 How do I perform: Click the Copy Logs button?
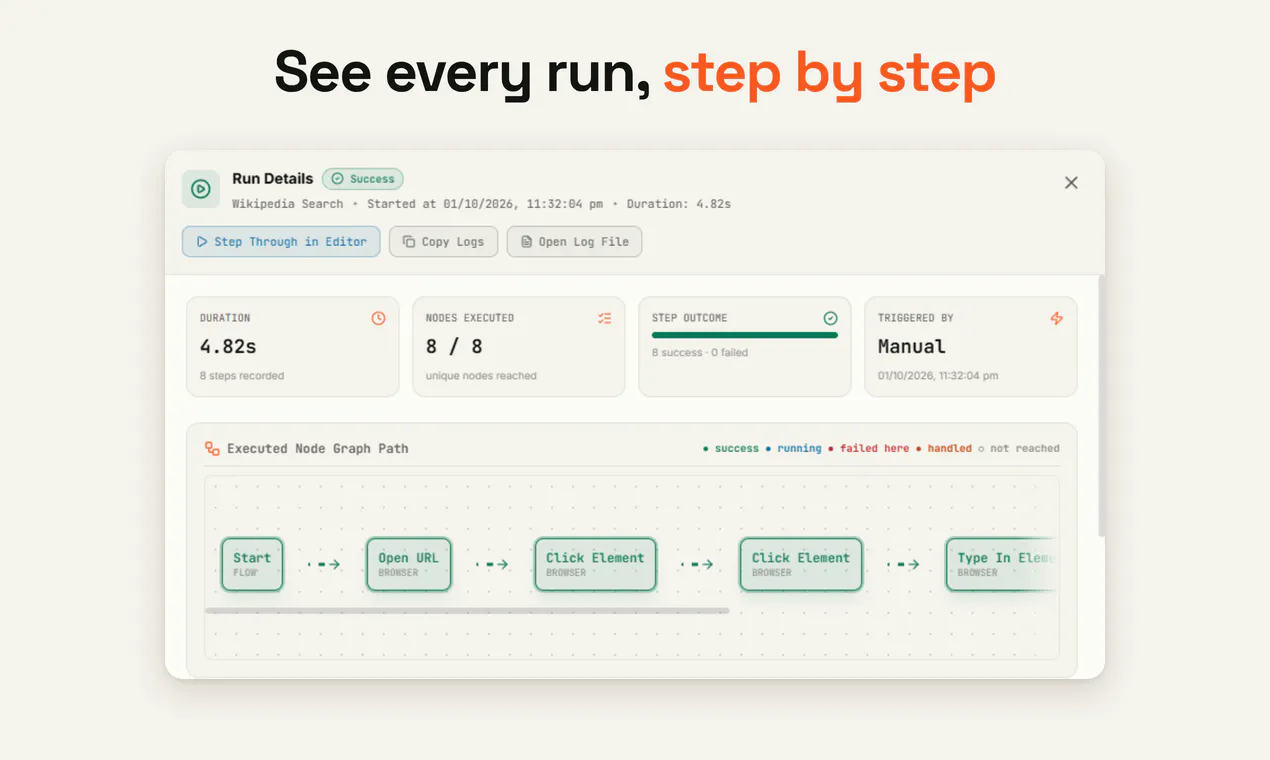(443, 241)
